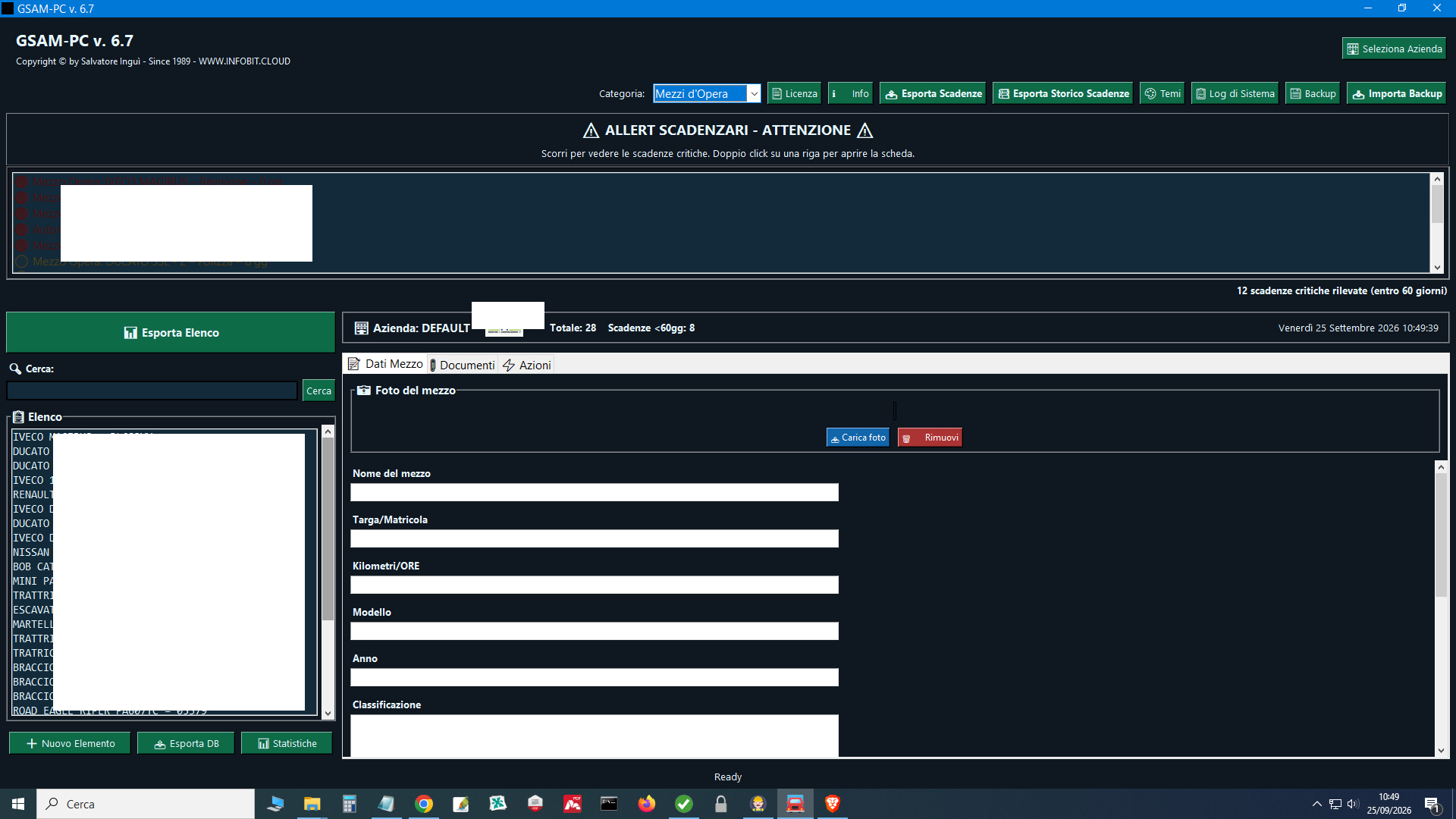Open Windows Start menu
1456x819 pixels.
tap(18, 804)
